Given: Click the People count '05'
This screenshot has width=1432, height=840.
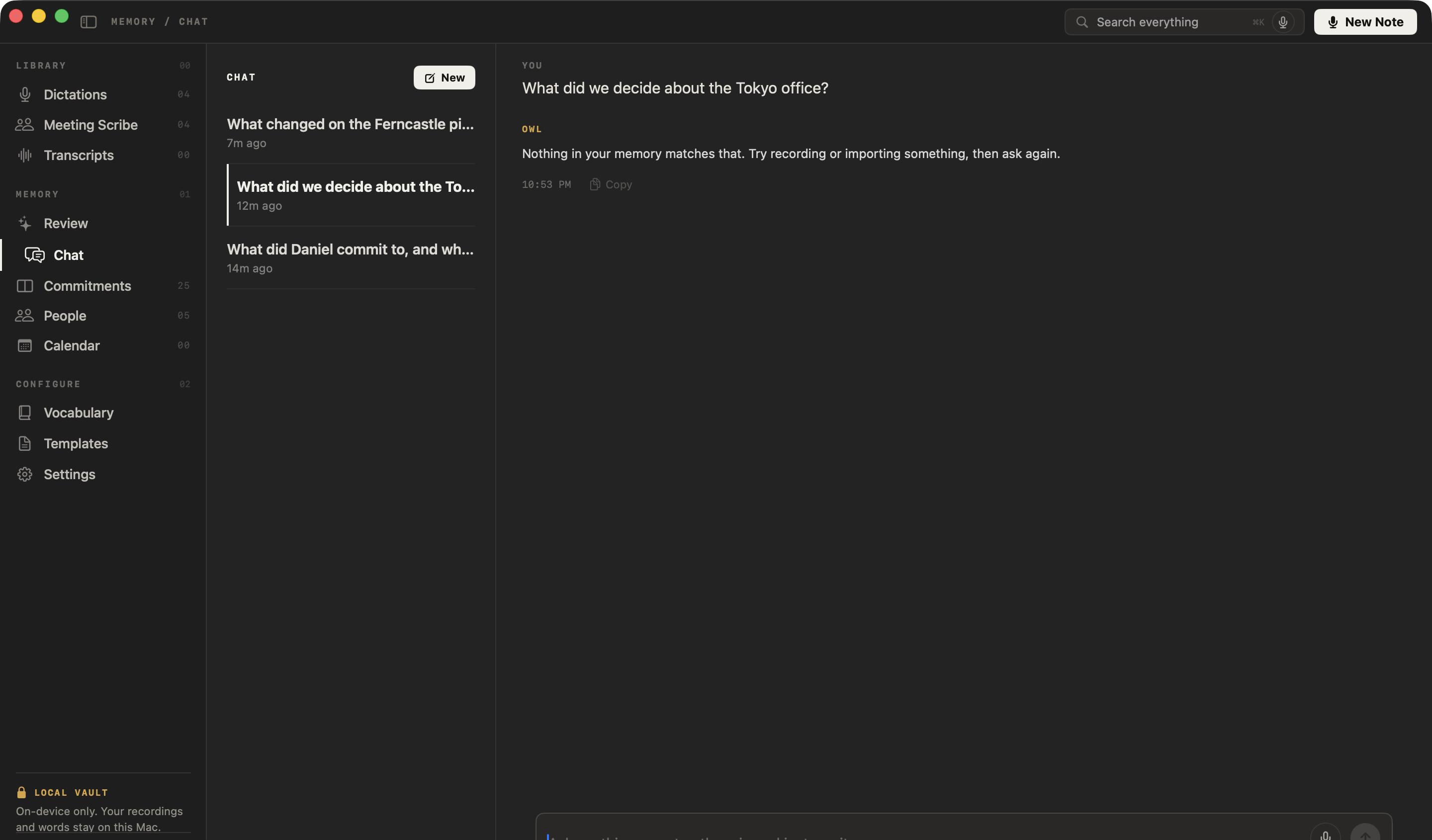Looking at the screenshot, I should point(183,316).
